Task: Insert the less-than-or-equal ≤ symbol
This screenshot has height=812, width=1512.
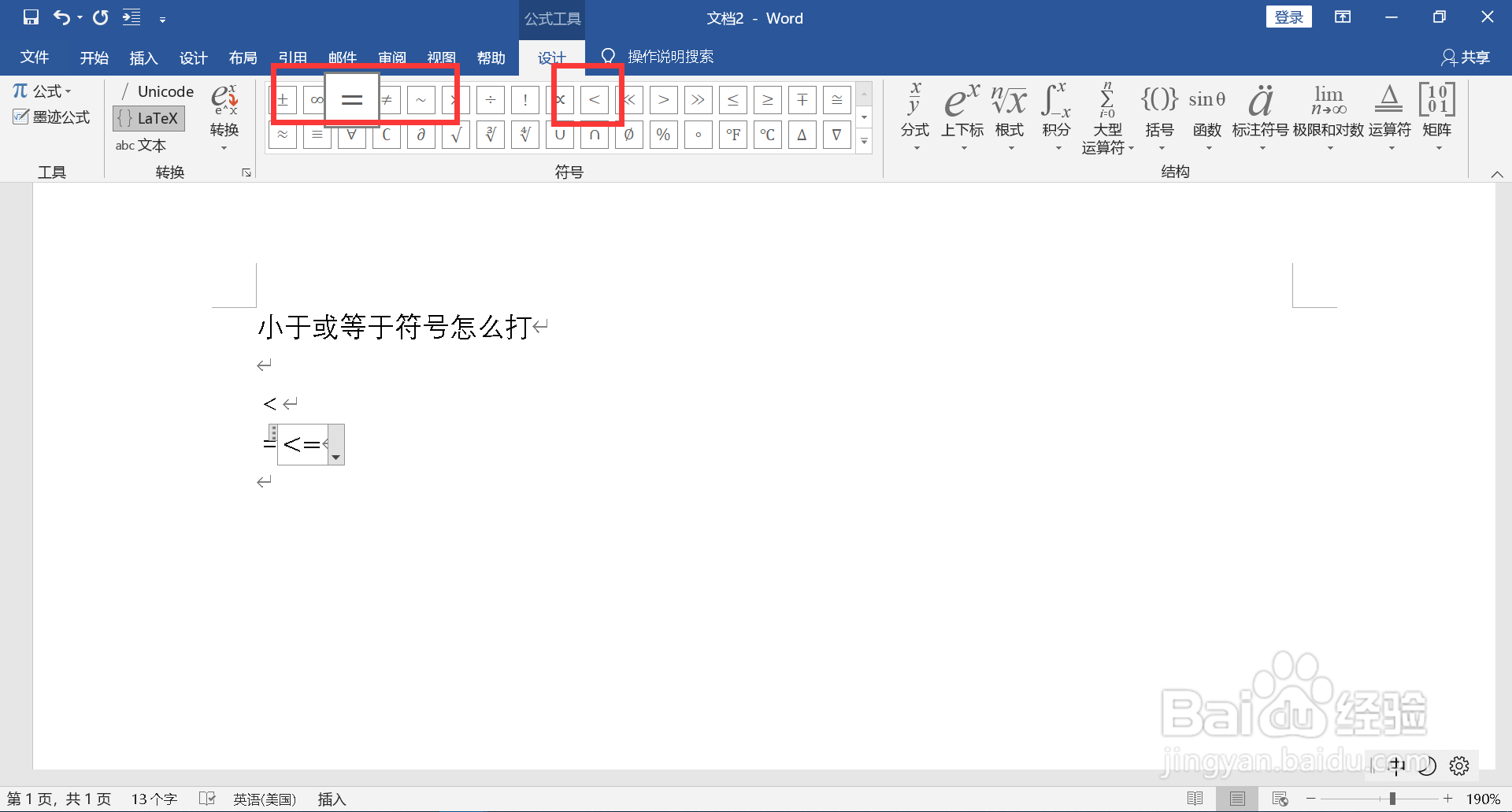Action: [x=733, y=100]
